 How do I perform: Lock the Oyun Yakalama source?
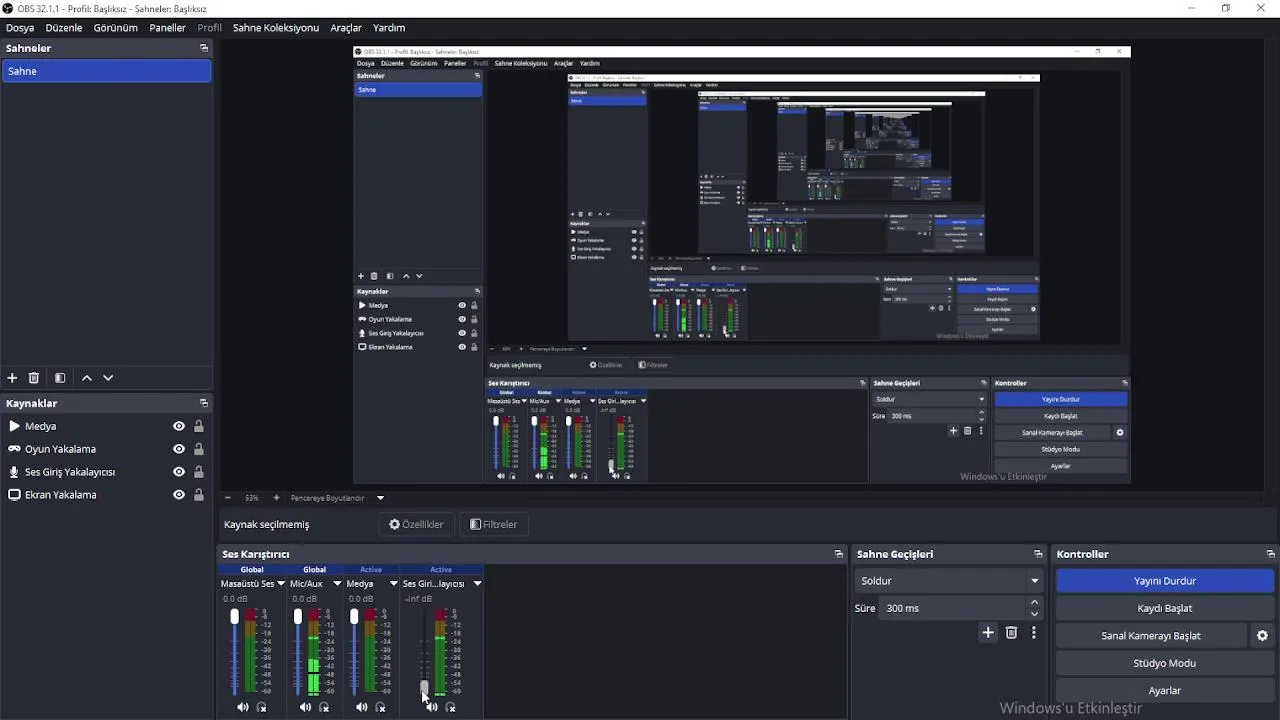click(x=199, y=449)
